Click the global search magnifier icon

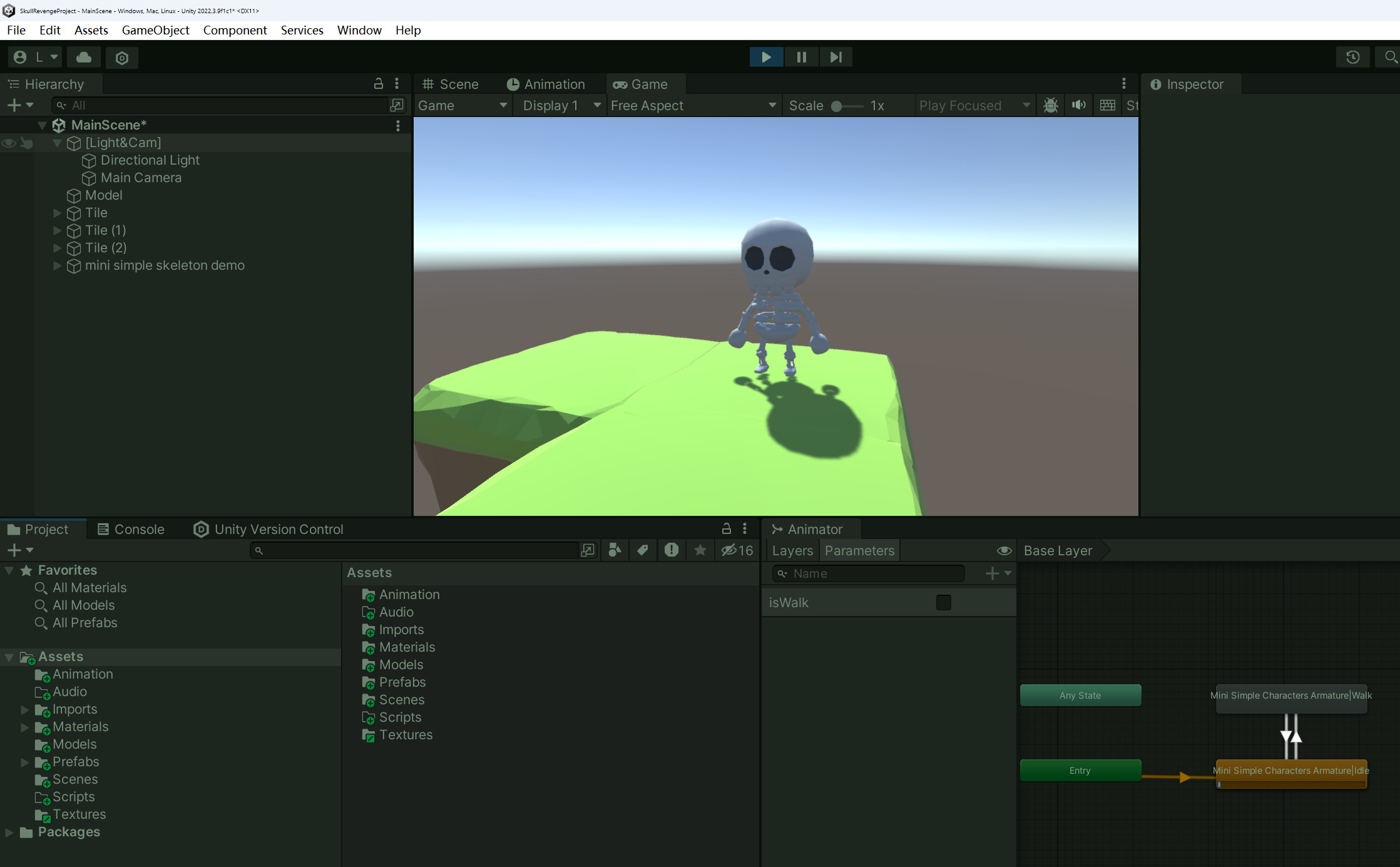1390,57
